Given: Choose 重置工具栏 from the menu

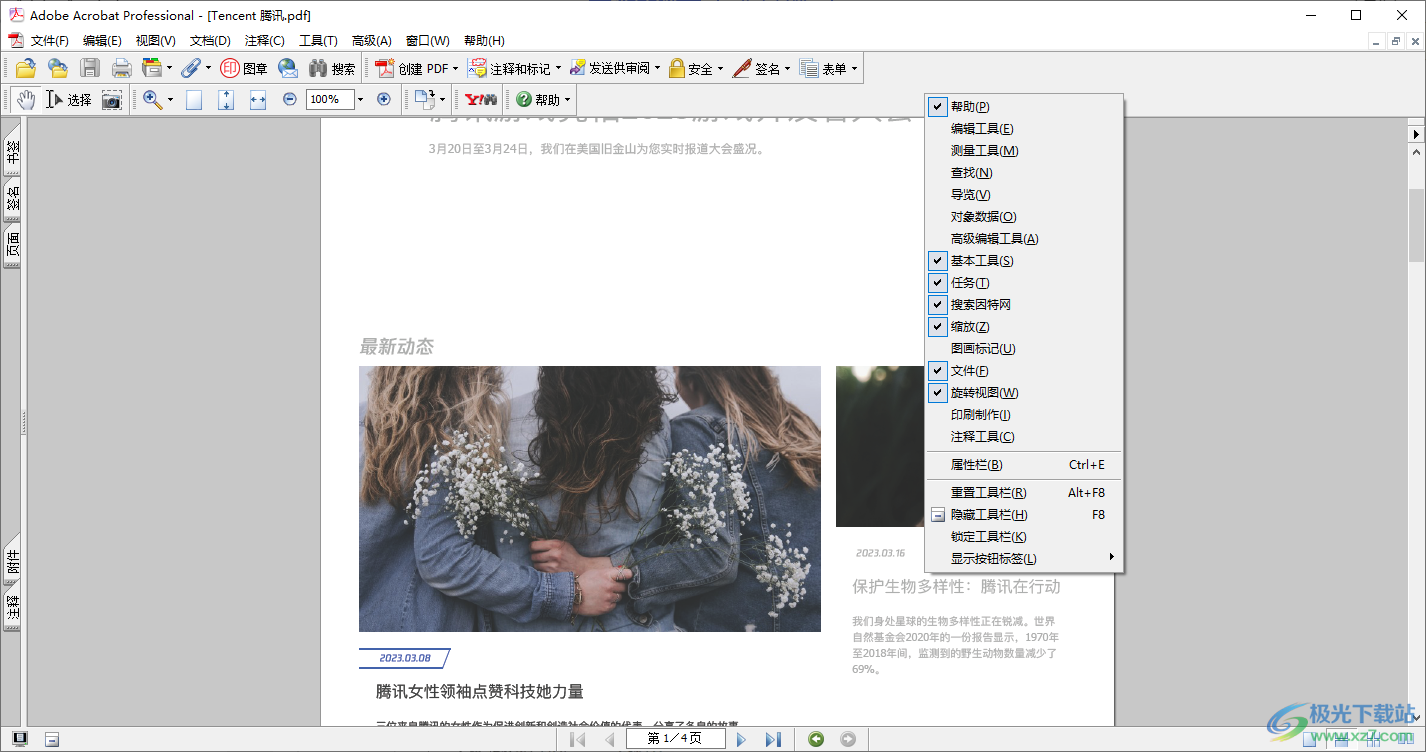Looking at the screenshot, I should [1024, 493].
